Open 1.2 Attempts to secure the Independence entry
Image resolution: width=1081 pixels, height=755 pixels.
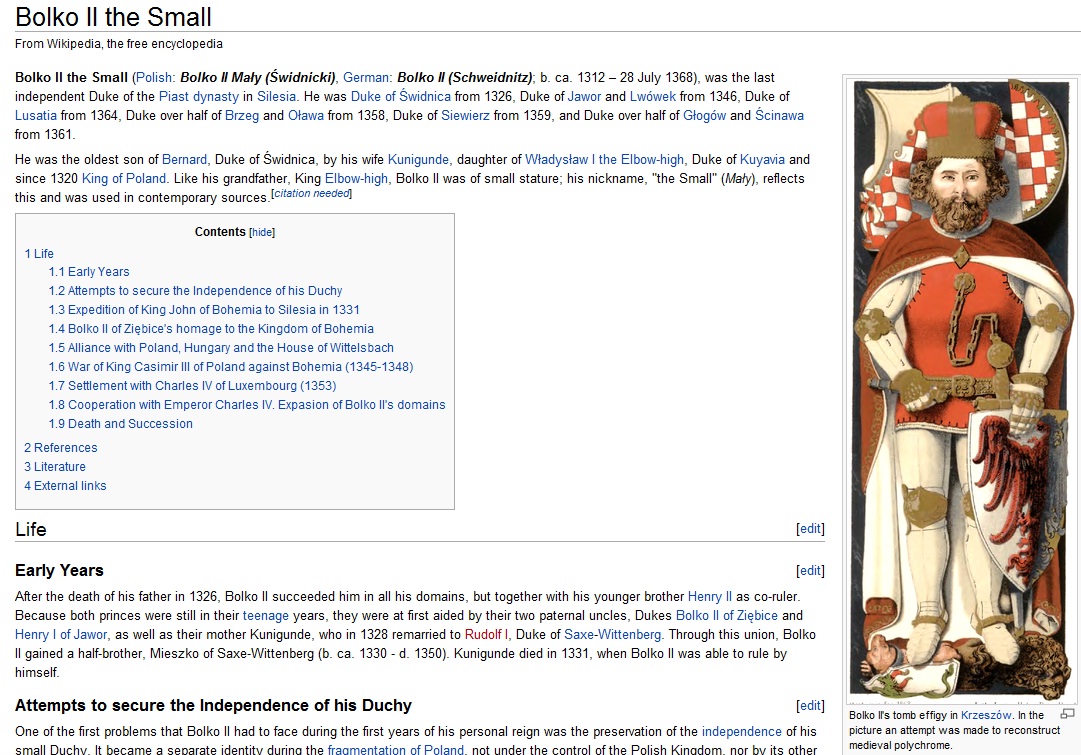click(195, 291)
